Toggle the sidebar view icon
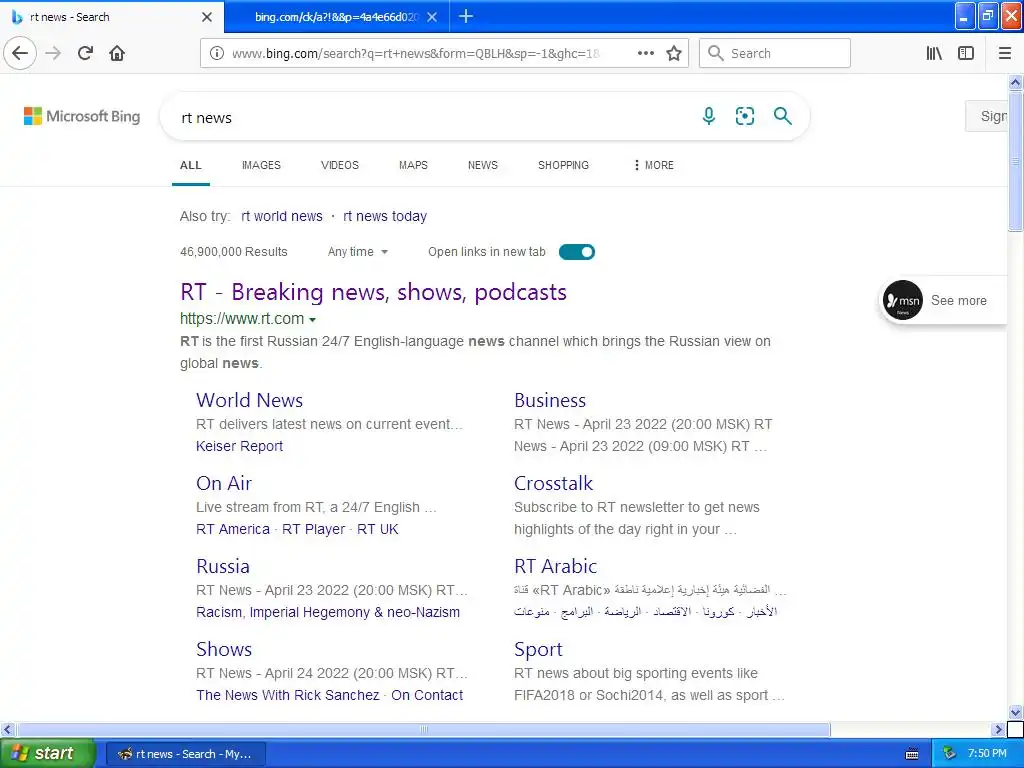 (x=966, y=54)
